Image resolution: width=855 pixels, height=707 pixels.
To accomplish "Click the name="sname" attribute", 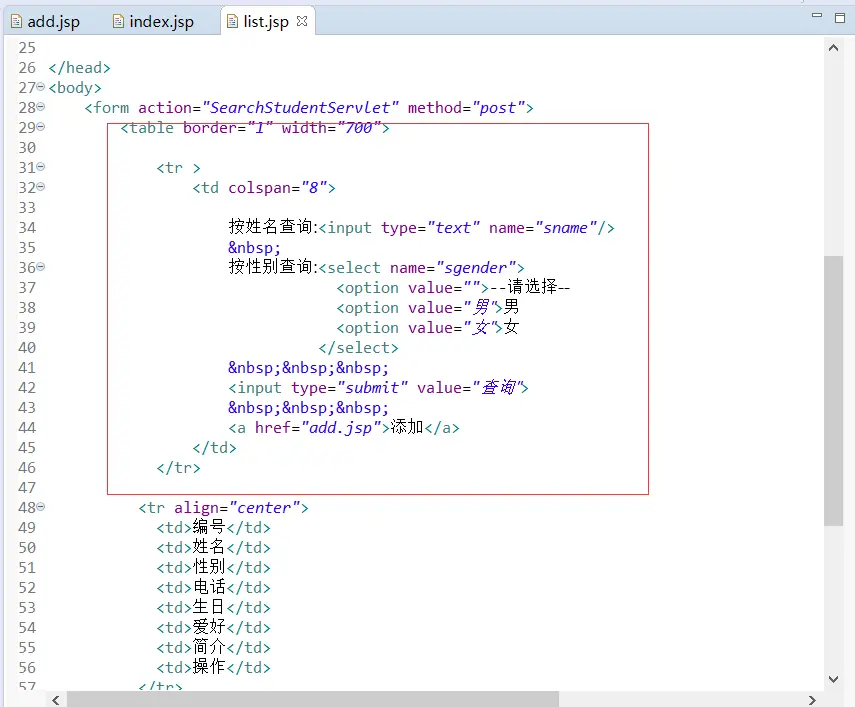I will 543,228.
